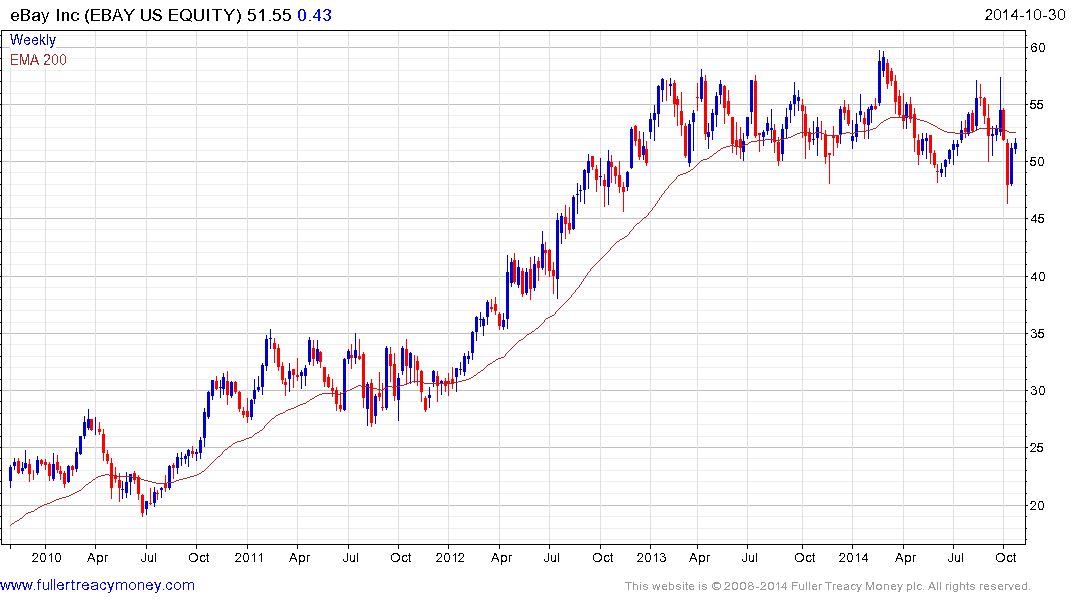This screenshot has width=1075, height=600.
Task: Click the 50 price axis label
Action: click(1037, 162)
